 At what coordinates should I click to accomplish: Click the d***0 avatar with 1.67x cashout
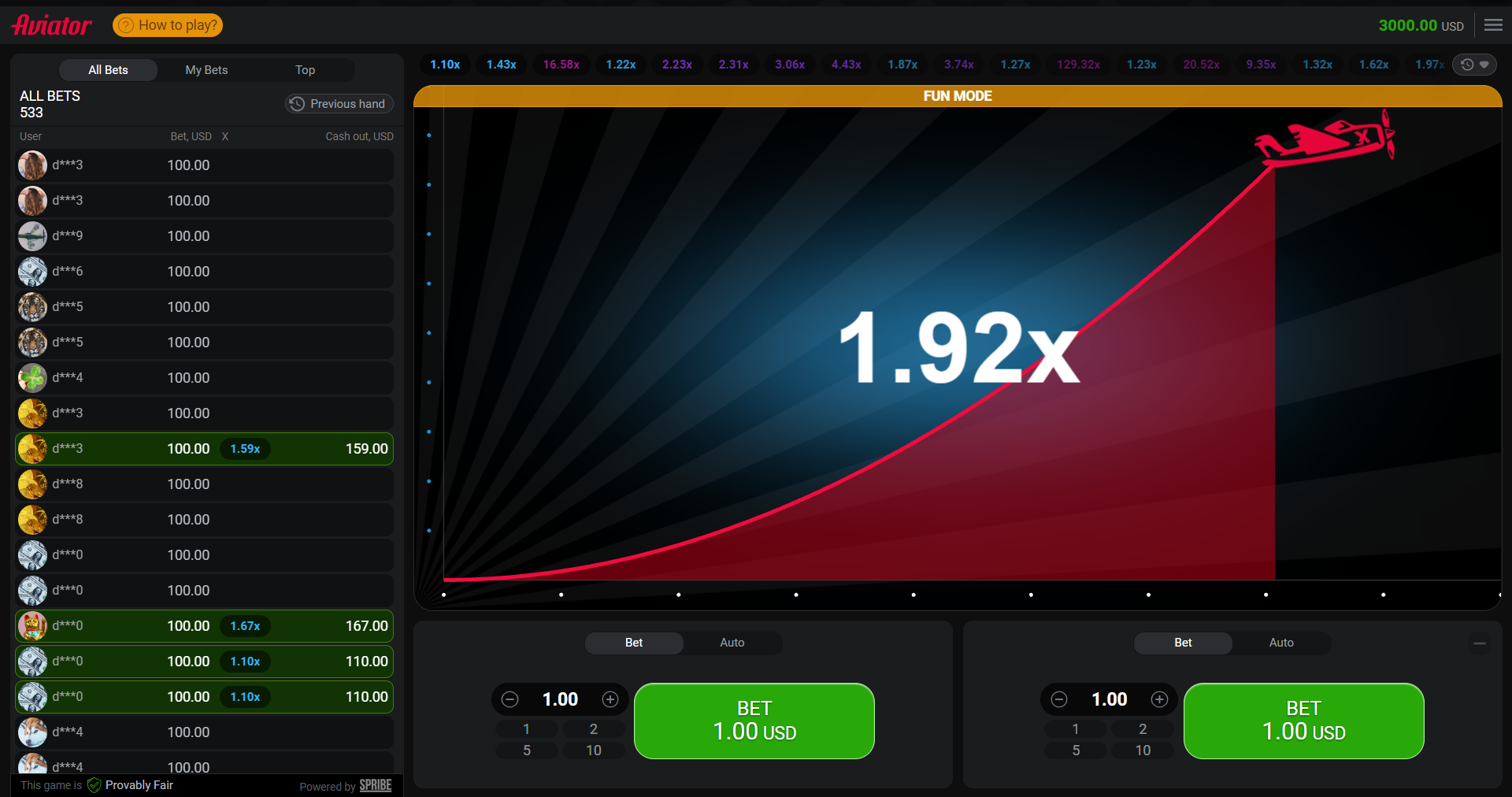pos(32,626)
